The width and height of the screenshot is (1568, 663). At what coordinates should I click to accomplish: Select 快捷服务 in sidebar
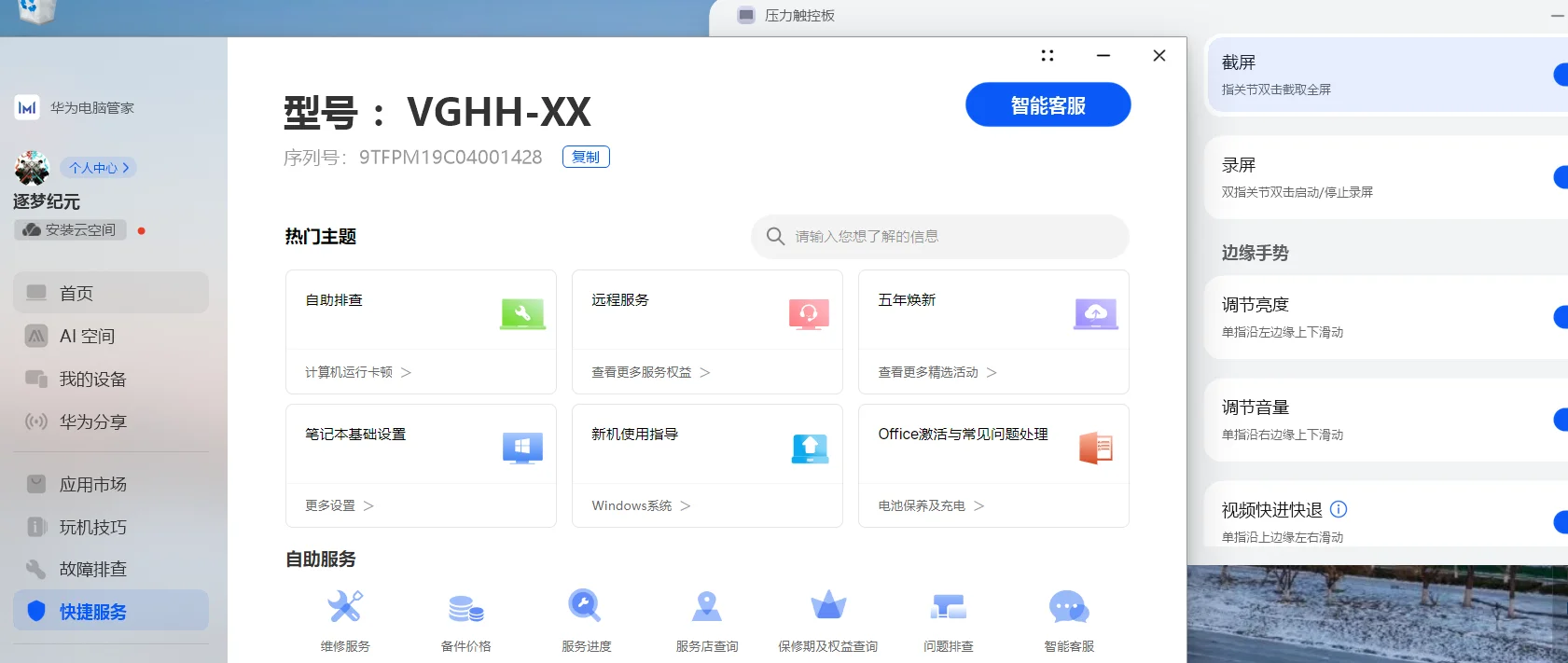coord(111,611)
